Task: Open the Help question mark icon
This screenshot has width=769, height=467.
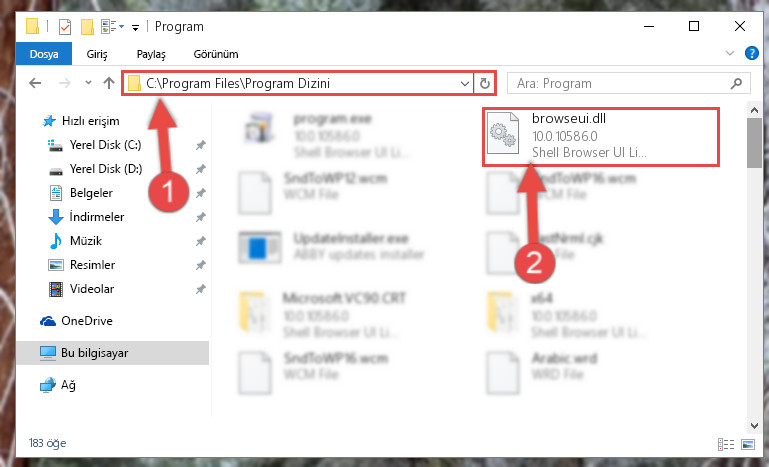Action: [x=751, y=53]
